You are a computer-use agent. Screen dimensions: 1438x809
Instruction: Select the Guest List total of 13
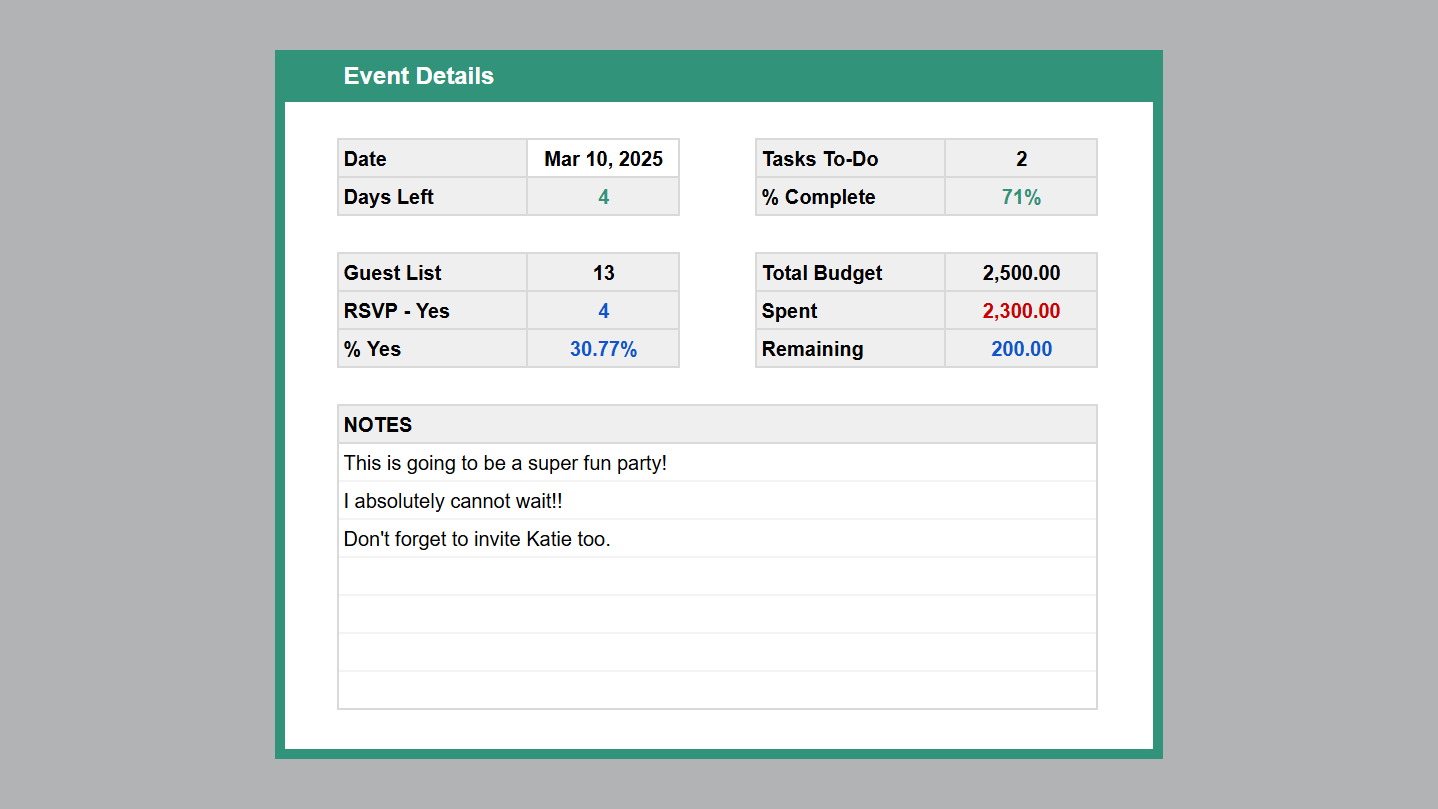(x=602, y=272)
